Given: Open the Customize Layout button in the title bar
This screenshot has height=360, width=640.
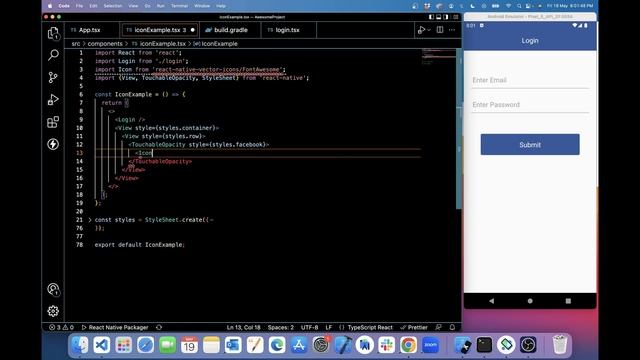Looking at the screenshot, I should pyautogui.click(x=456, y=17).
